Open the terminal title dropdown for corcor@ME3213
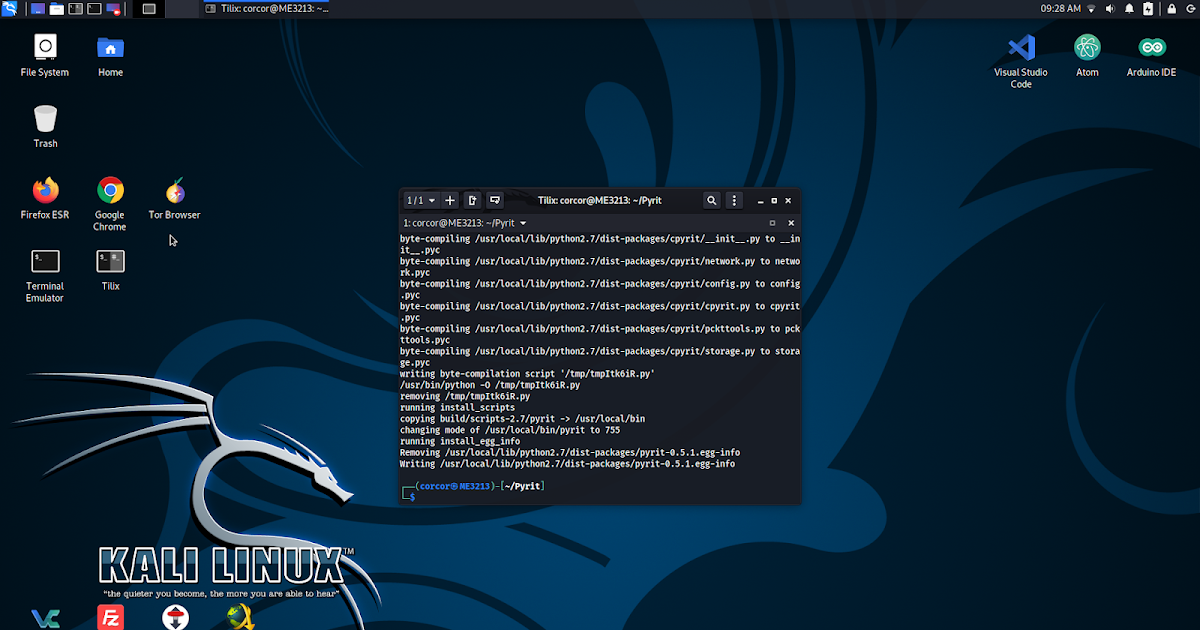Viewport: 1200px width, 630px height. coord(523,222)
